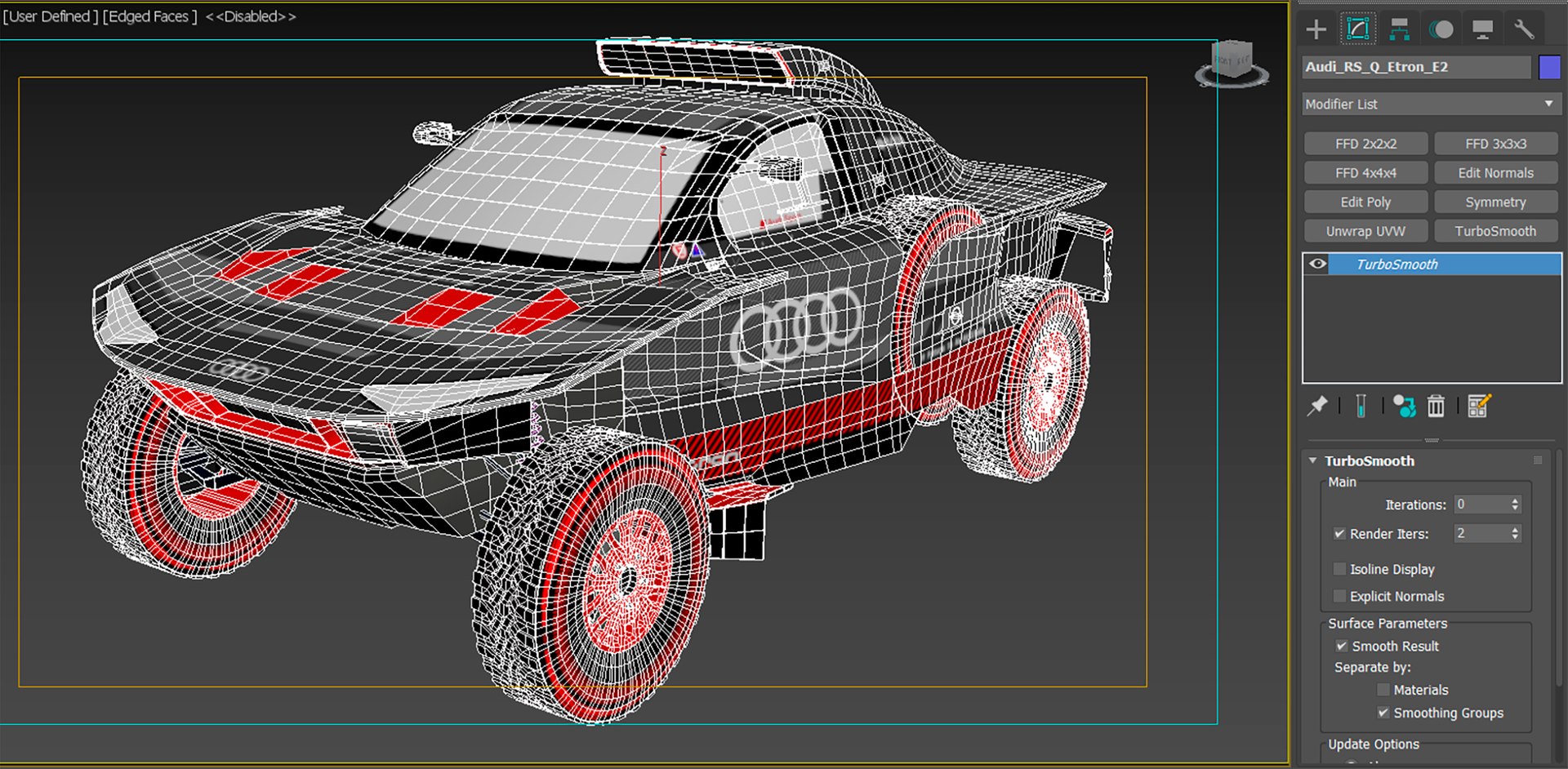Add Edit Normals modifier
The height and width of the screenshot is (769, 1568).
[1495, 173]
